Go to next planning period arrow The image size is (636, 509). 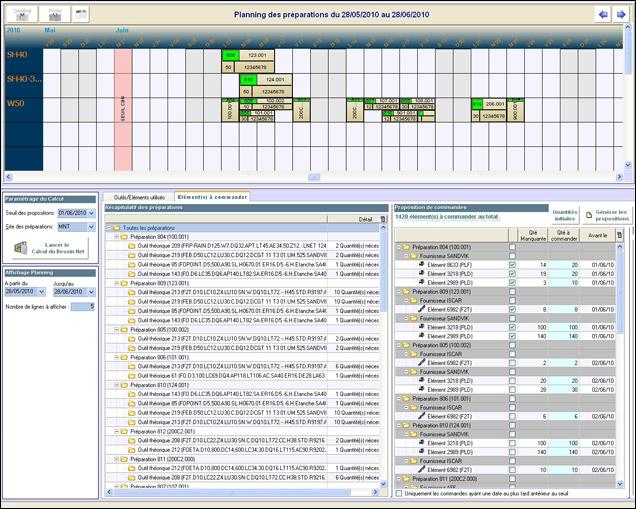[x=622, y=14]
